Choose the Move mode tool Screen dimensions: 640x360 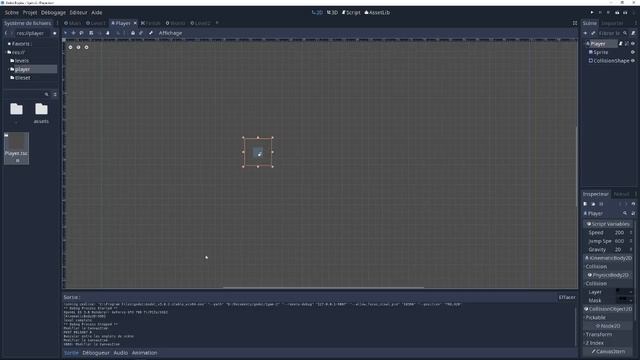pos(73,33)
